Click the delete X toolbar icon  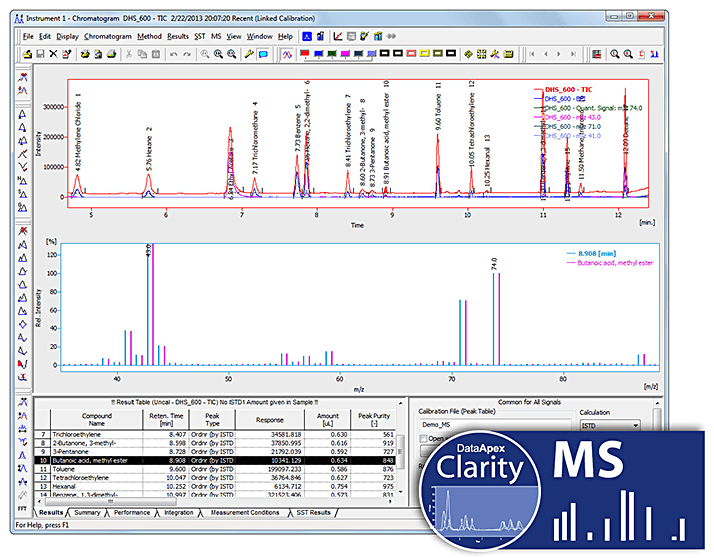point(52,53)
